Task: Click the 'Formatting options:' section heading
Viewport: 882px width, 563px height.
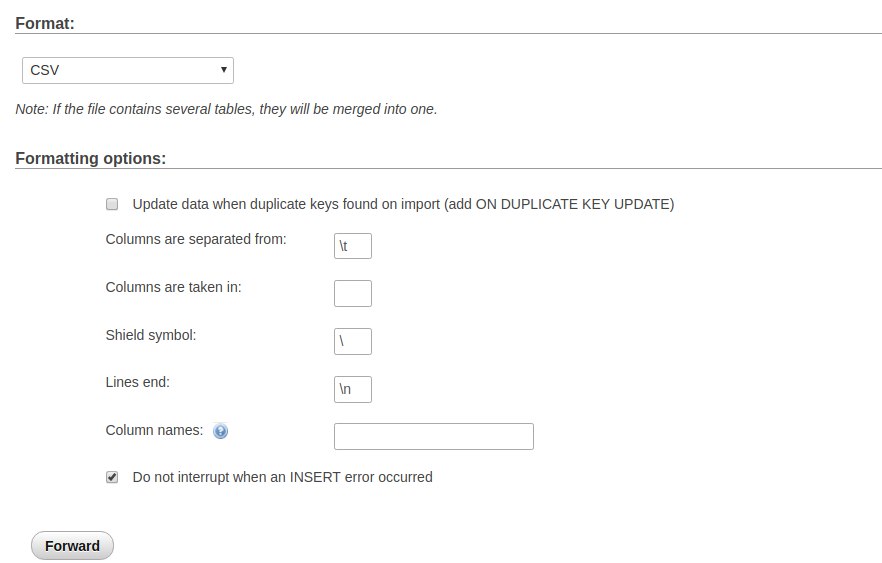Action: tap(90, 158)
